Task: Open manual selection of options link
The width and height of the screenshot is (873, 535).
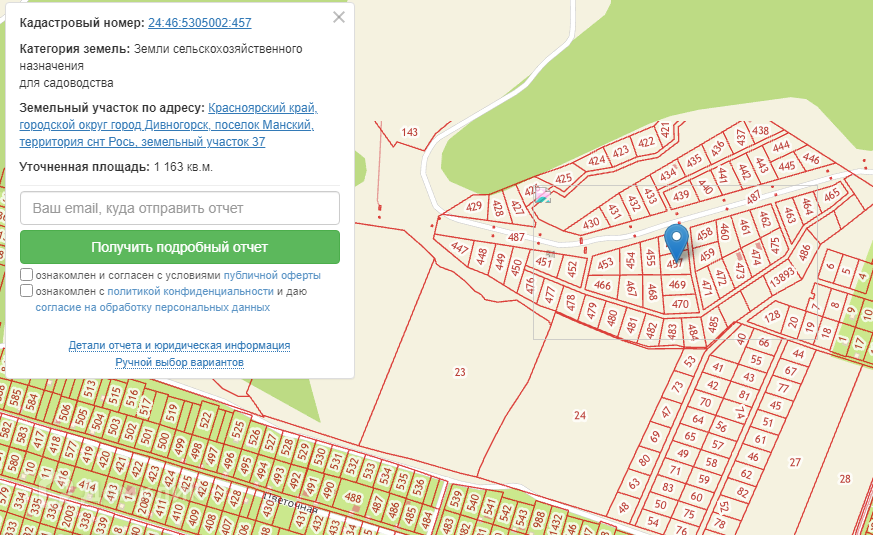Action: (x=179, y=362)
